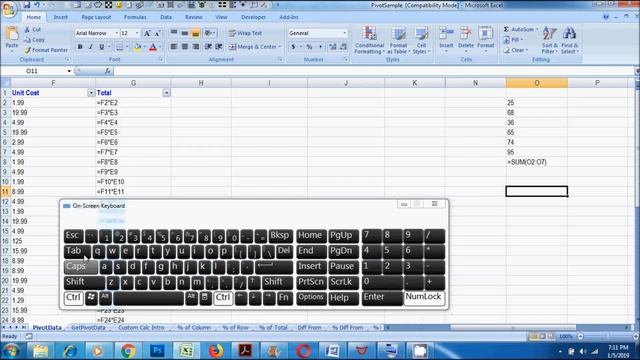Viewport: 640px width, 360px height.
Task: Click Bksp key on On-Screen Keyboard
Action: tap(280, 236)
